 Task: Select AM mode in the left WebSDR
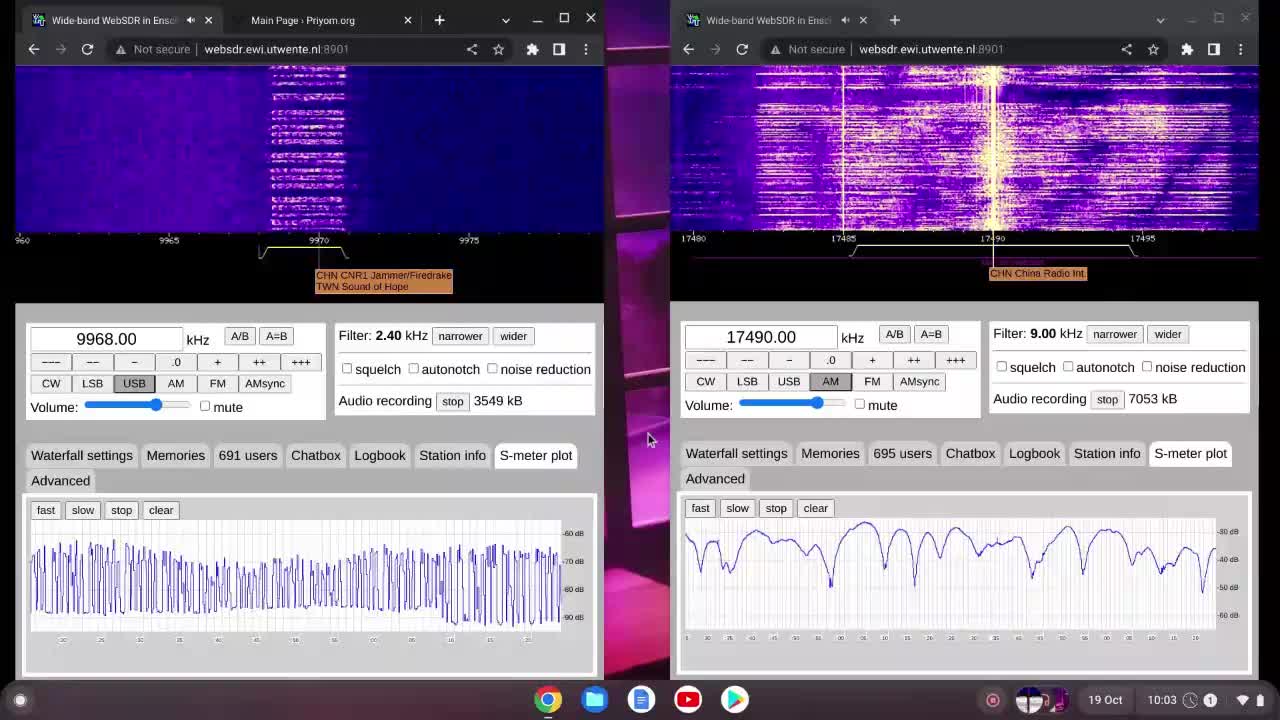point(176,384)
